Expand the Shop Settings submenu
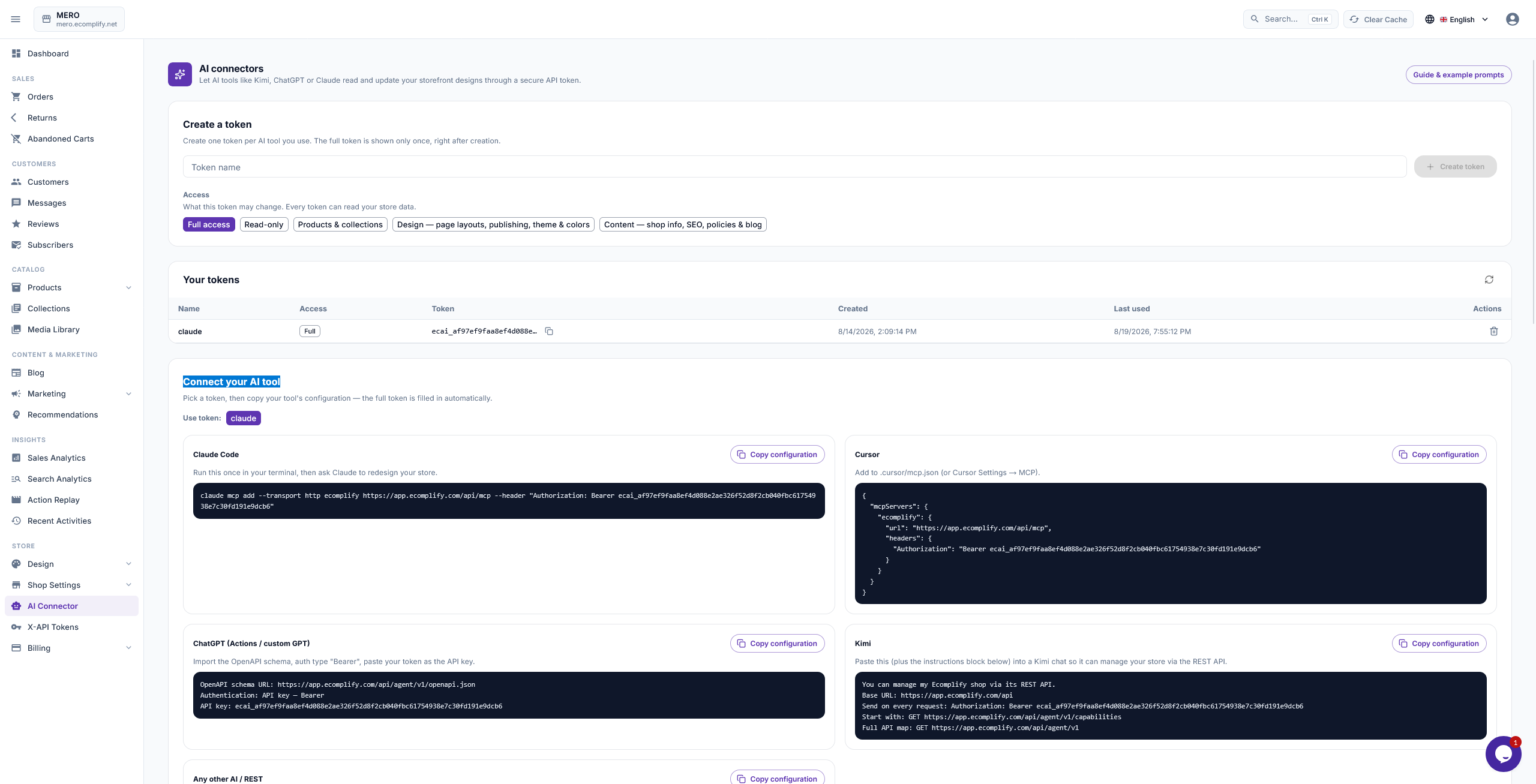The width and height of the screenshot is (1536, 784). [128, 585]
